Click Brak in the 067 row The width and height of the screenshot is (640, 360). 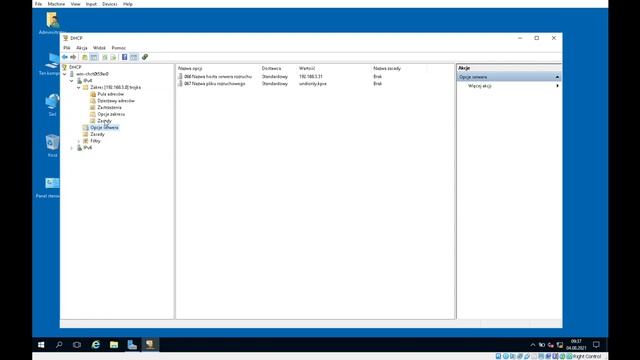378,84
